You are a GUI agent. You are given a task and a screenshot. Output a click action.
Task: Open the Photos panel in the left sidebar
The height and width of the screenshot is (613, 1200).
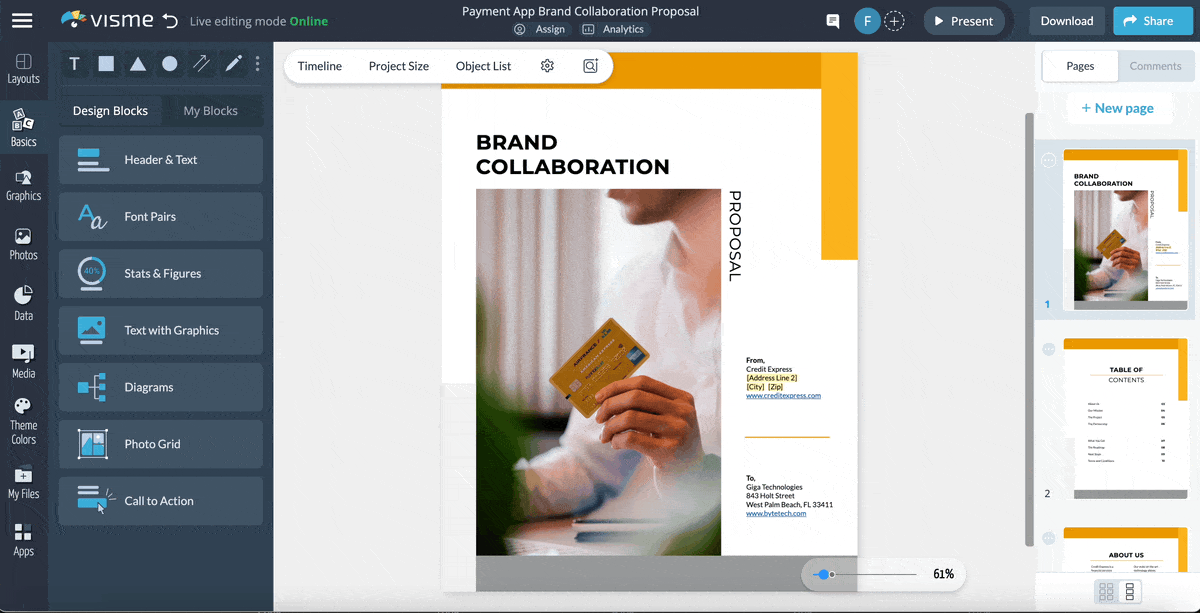coord(24,243)
